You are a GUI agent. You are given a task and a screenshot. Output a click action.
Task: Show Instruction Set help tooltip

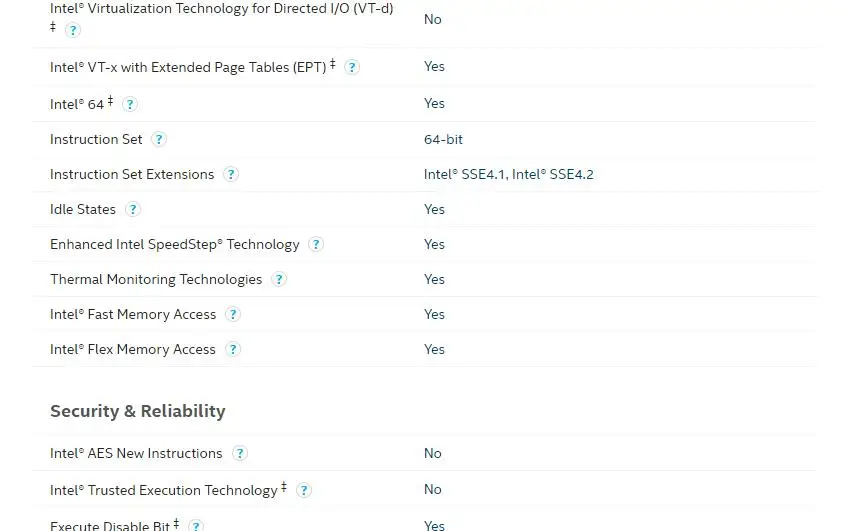(158, 140)
